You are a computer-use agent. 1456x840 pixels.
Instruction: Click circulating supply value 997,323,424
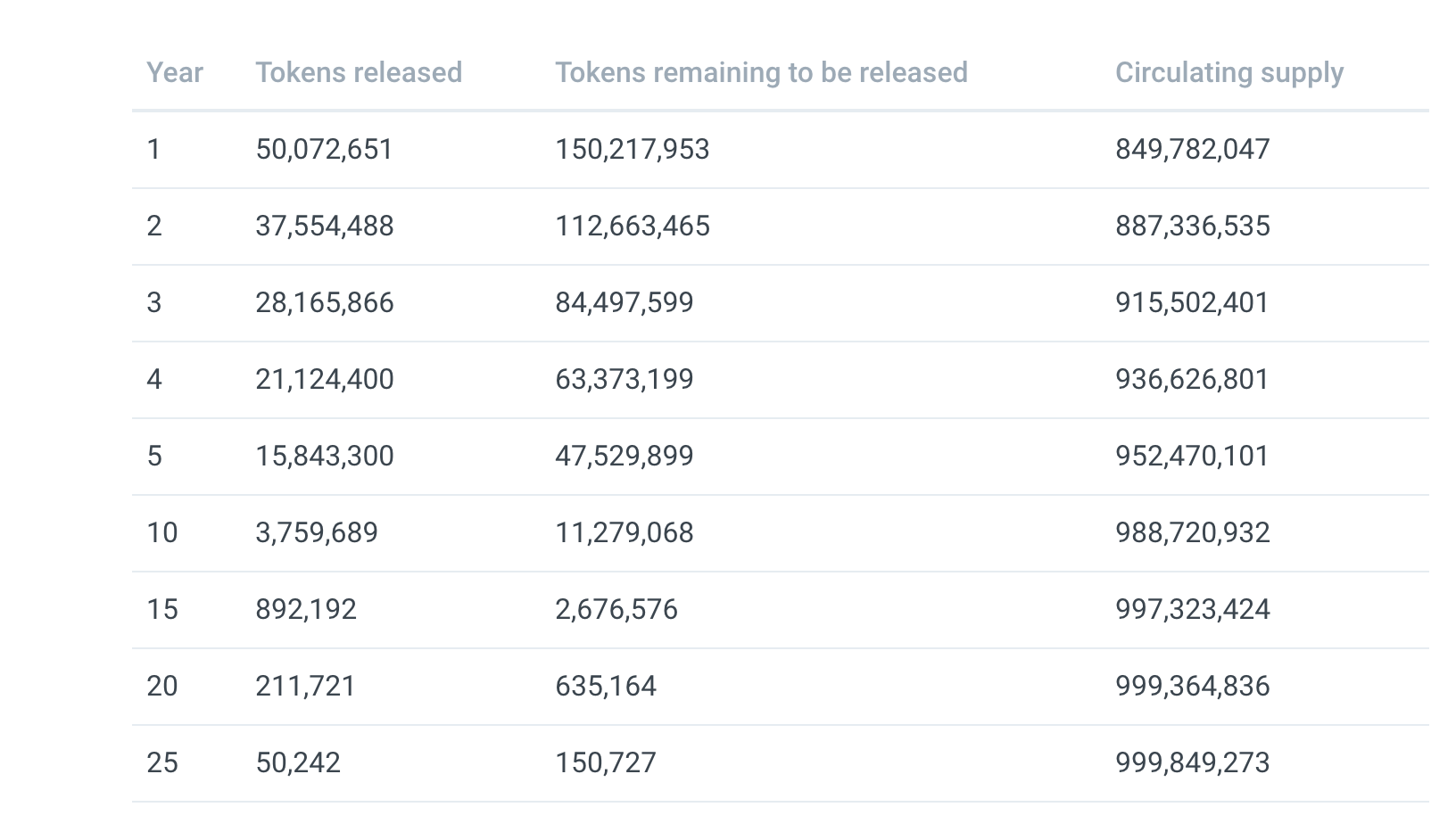pyautogui.click(x=1192, y=609)
